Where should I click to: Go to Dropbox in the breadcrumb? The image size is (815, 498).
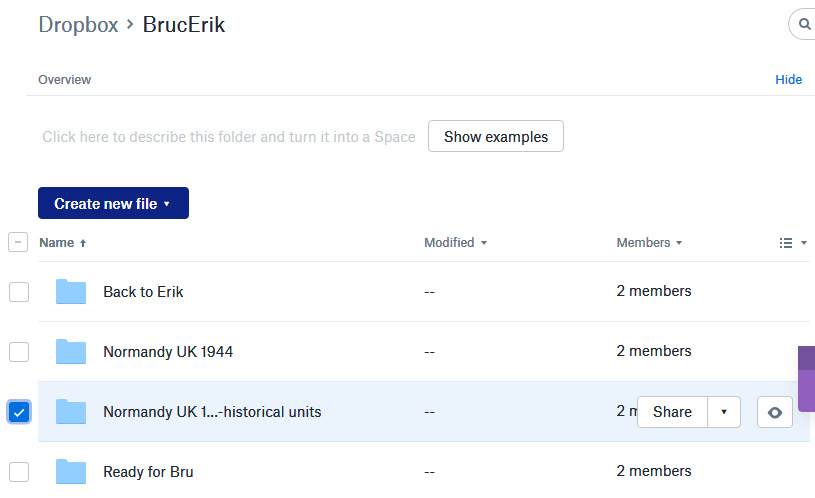pos(77,25)
